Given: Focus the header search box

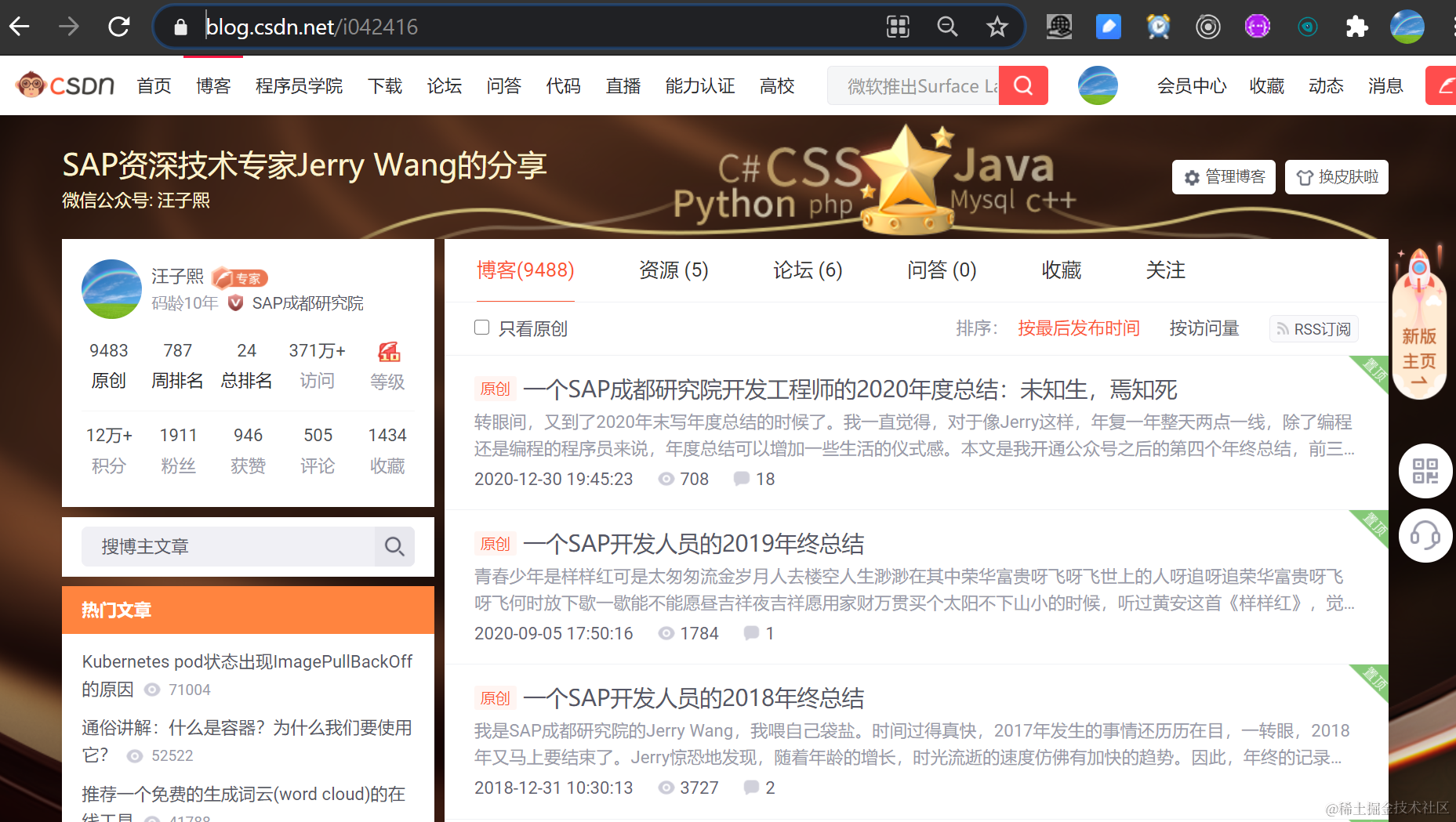Looking at the screenshot, I should click(x=913, y=85).
